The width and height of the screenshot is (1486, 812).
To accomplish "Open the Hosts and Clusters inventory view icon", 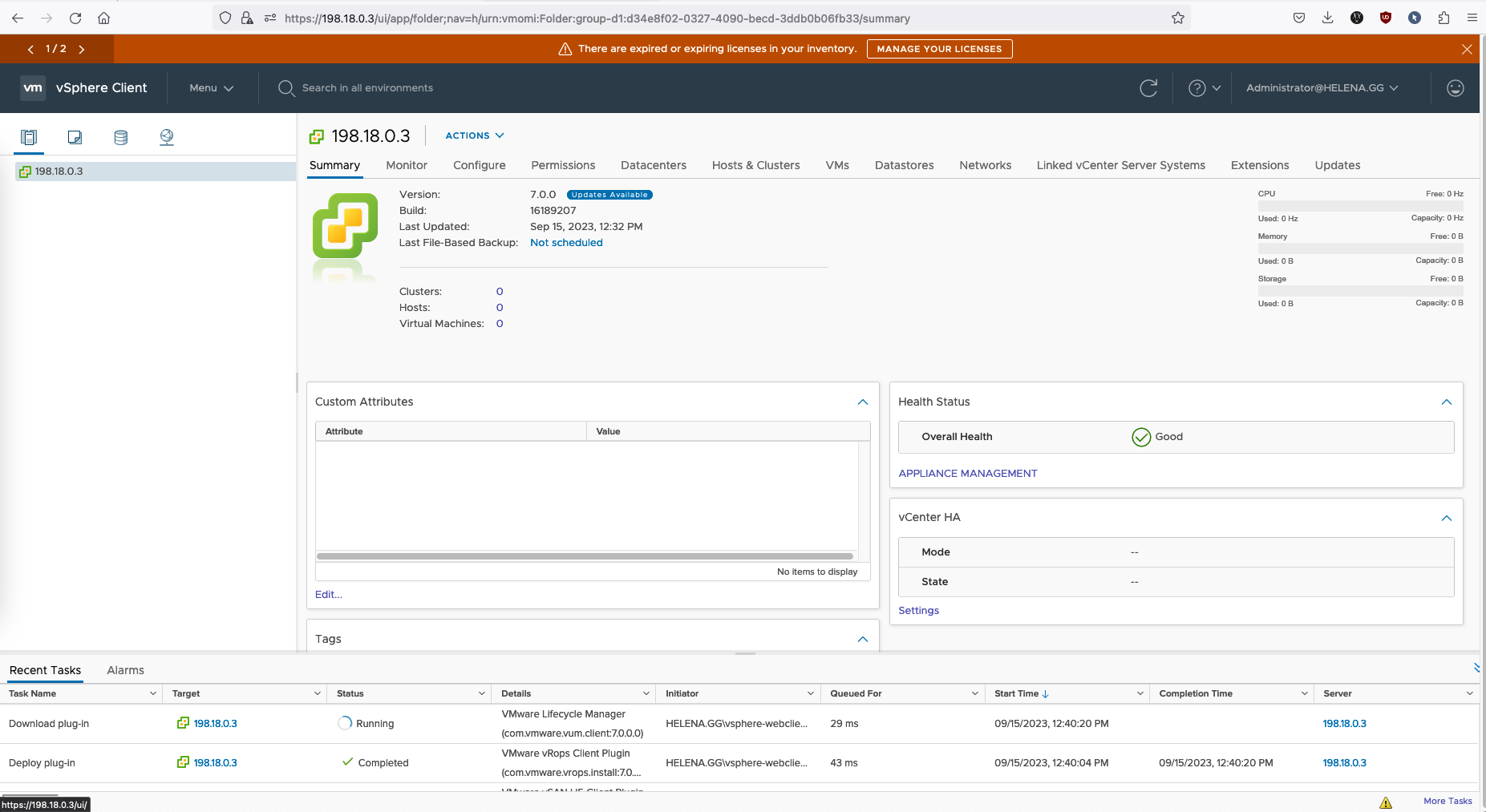I will tap(29, 137).
